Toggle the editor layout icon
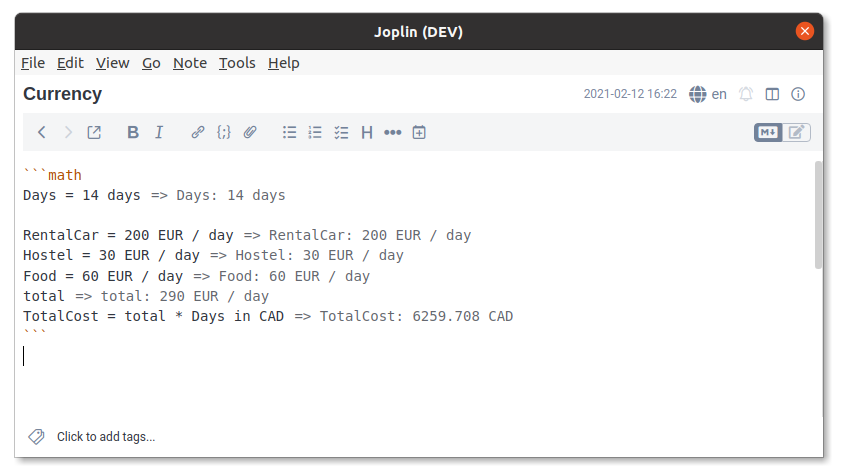 772,94
